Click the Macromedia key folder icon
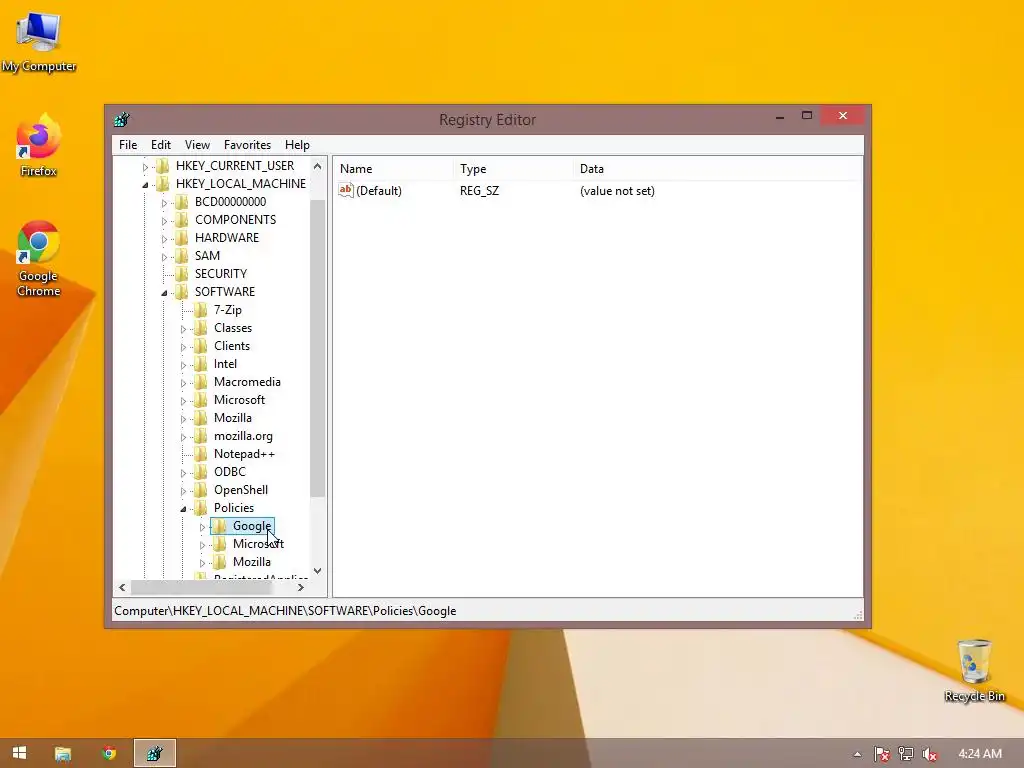The height and width of the screenshot is (768, 1024). pyautogui.click(x=201, y=382)
